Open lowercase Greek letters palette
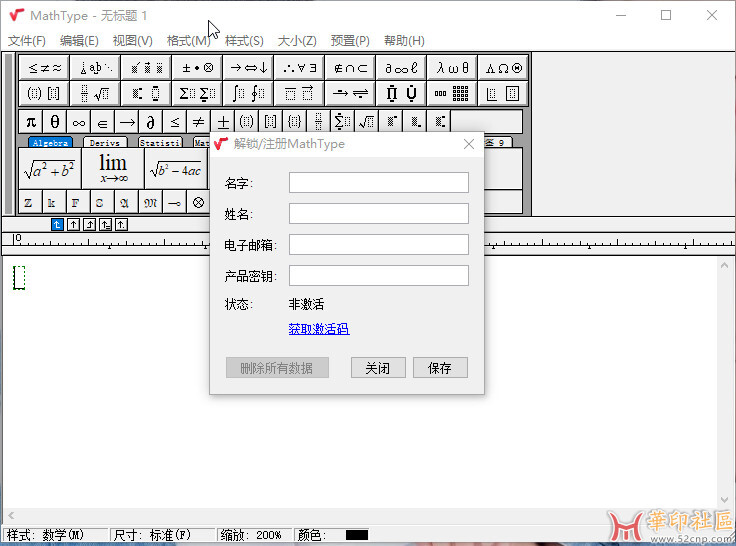 [452, 68]
